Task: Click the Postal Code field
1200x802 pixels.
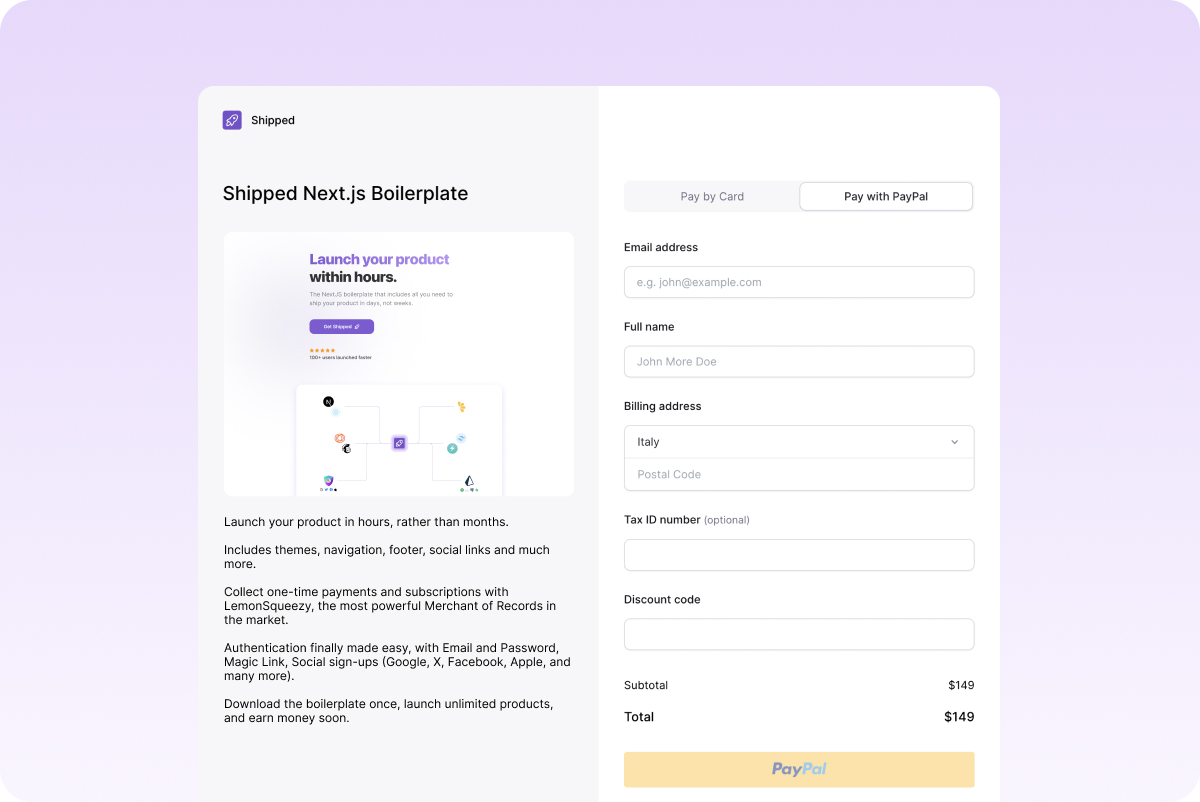Action: click(x=799, y=474)
